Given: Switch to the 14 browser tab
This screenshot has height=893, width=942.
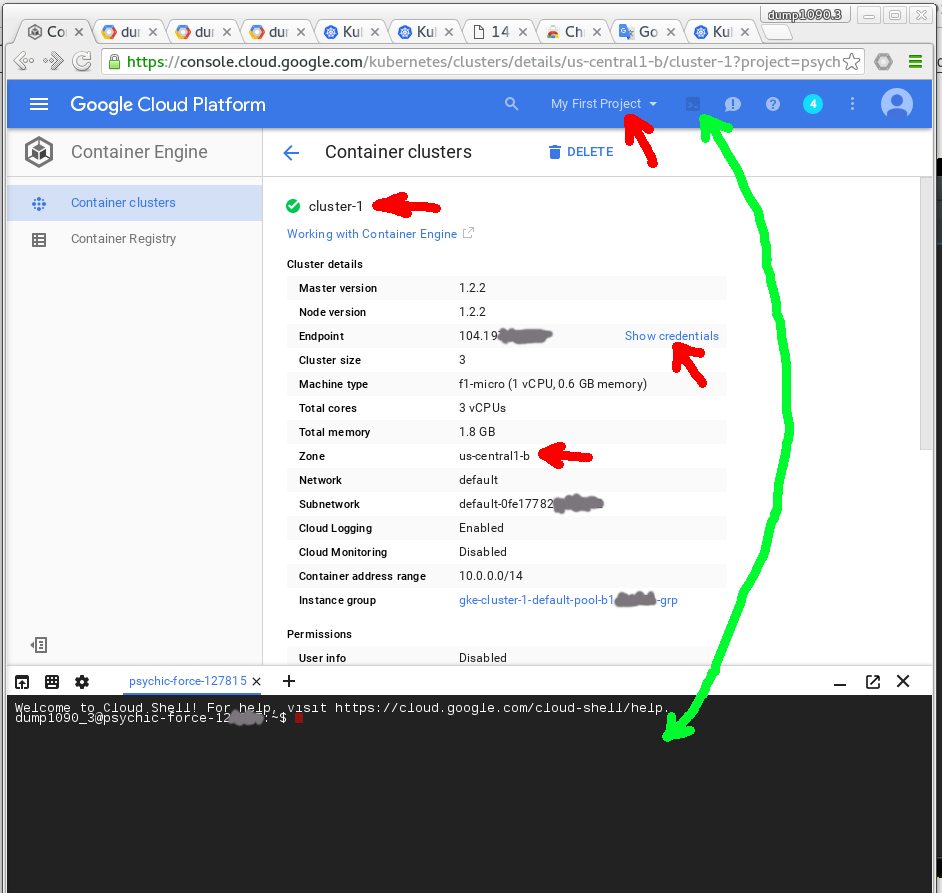Looking at the screenshot, I should [500, 32].
